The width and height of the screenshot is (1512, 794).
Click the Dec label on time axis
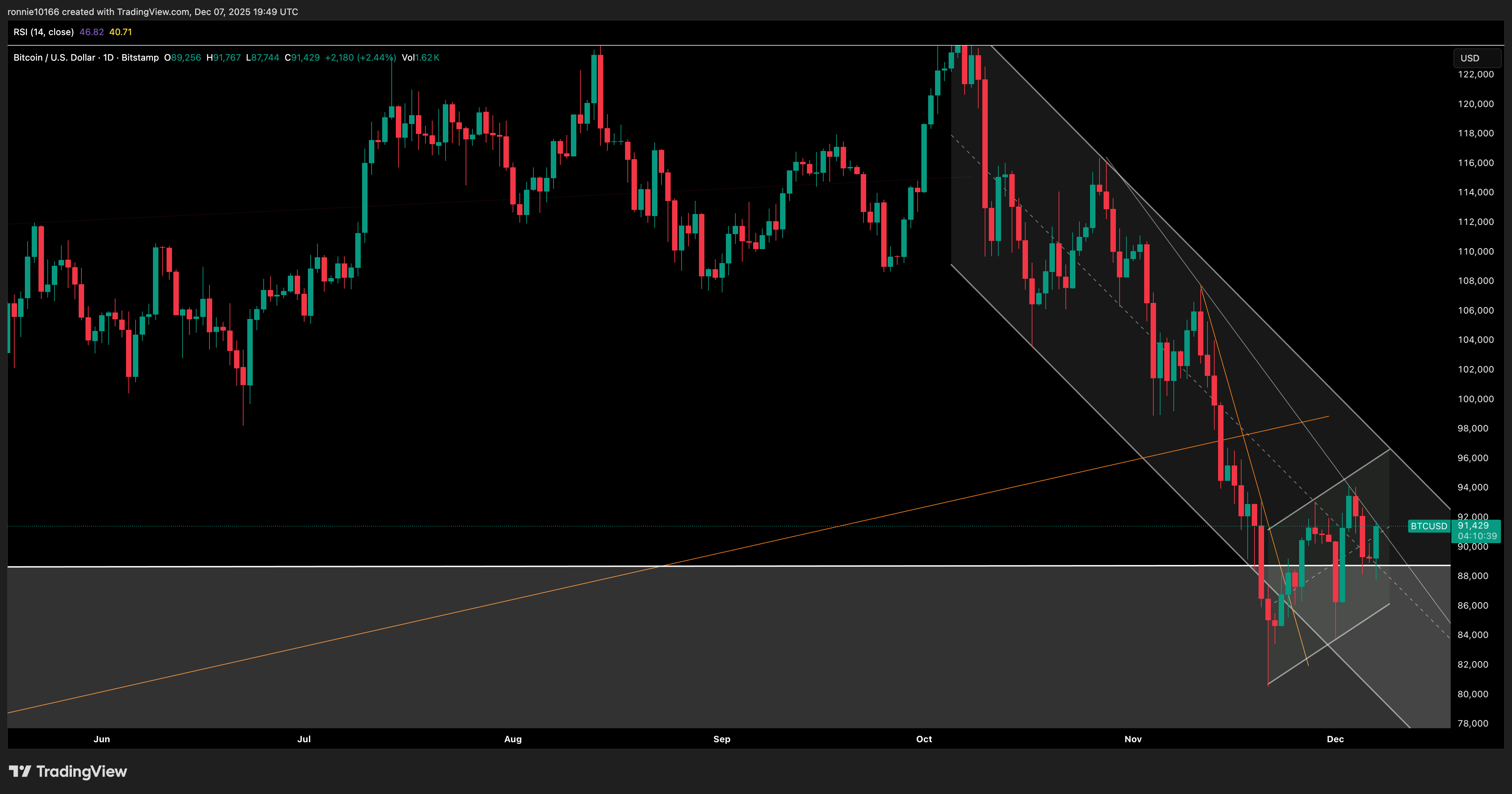1335,739
